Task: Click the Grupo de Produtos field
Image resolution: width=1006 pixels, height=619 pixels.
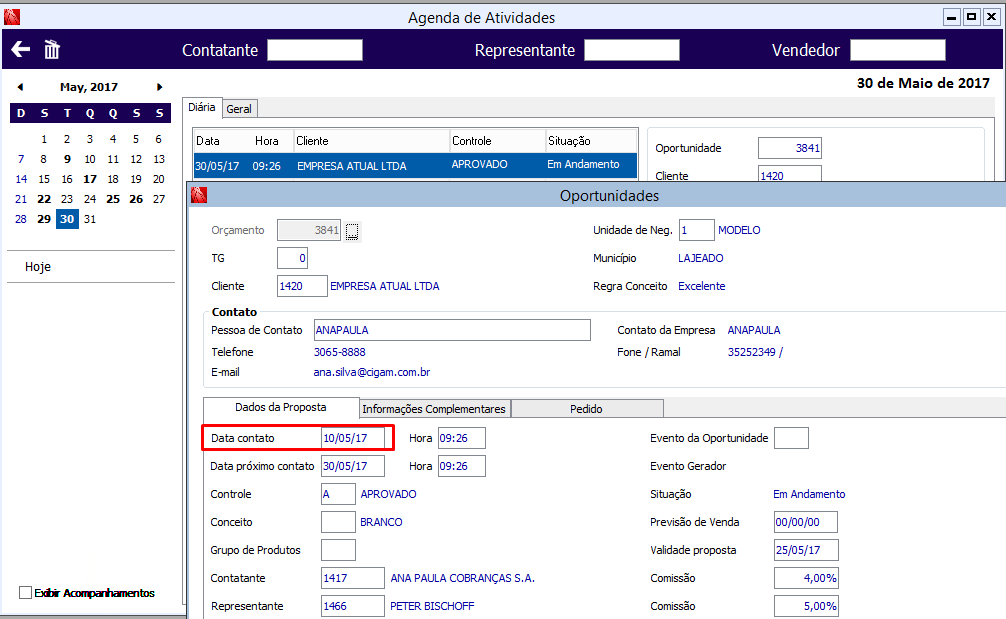Action: pos(338,550)
